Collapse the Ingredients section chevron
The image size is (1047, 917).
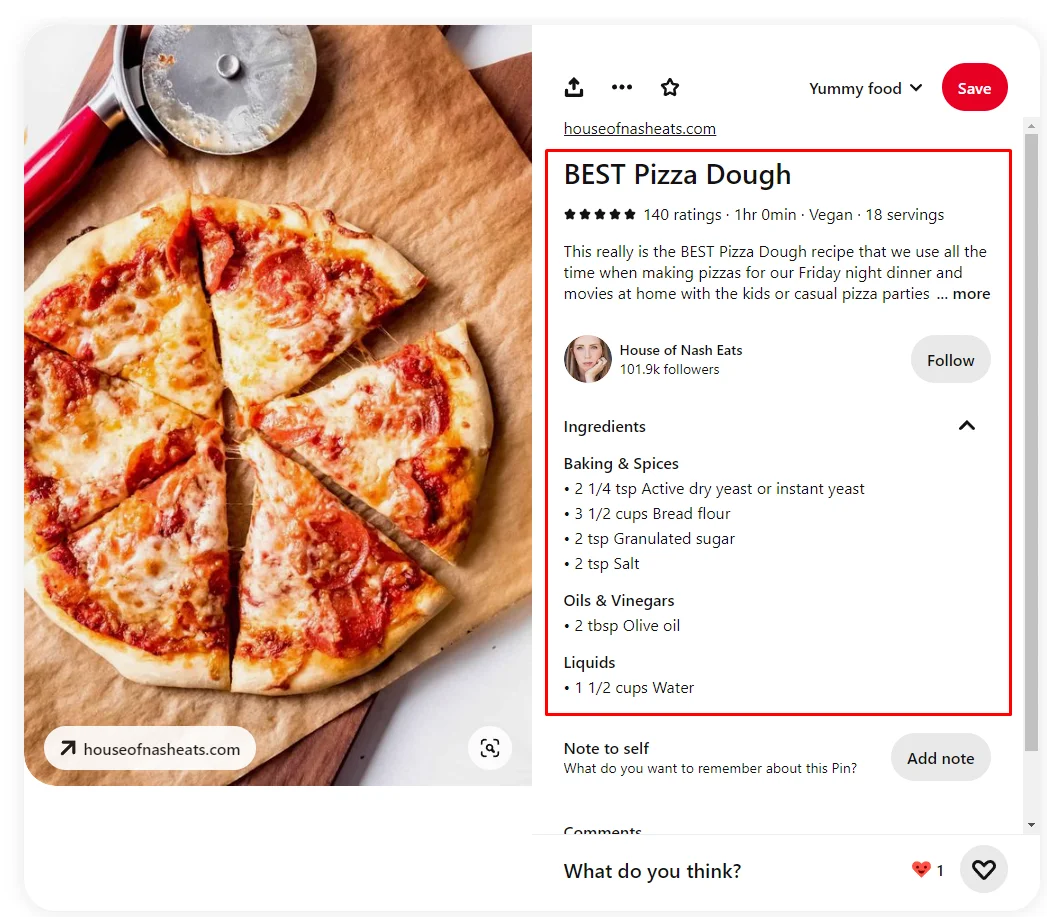966,425
